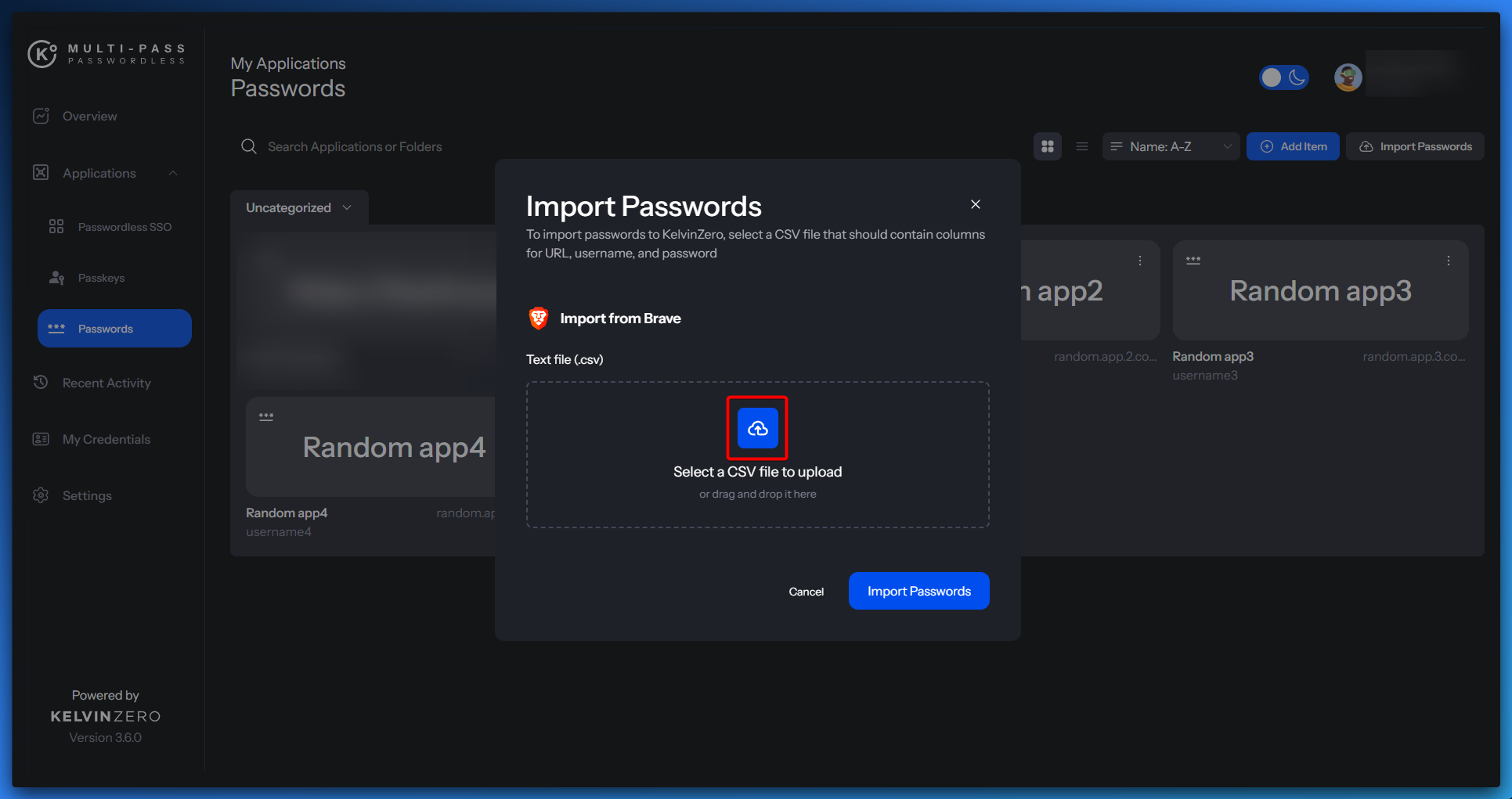Close the Import Passwords dialog

click(975, 204)
